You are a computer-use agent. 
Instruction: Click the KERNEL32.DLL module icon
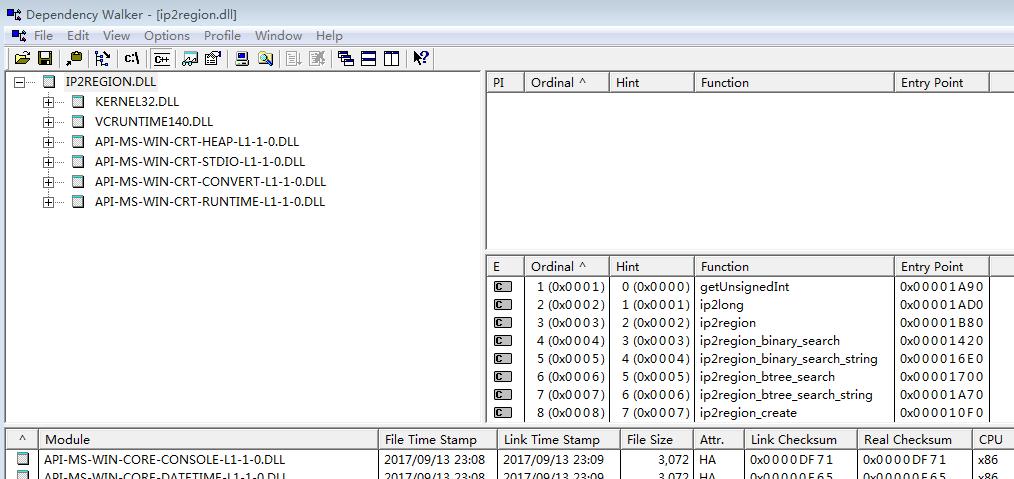[78, 102]
